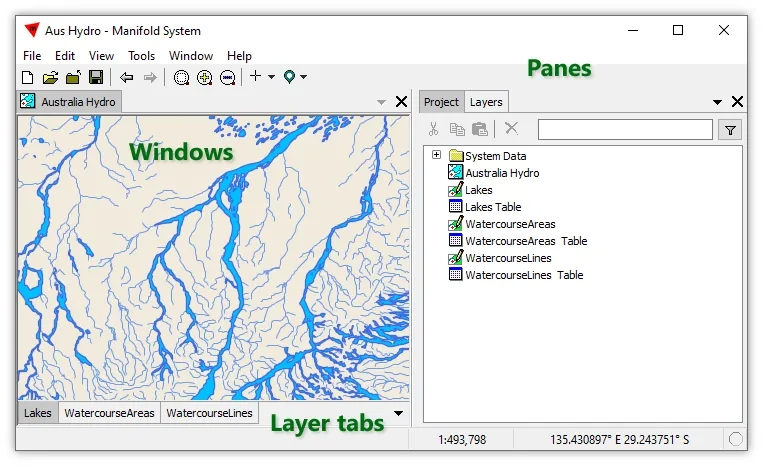
Task: Select the WatercourseAreas layer tab
Action: click(x=109, y=413)
